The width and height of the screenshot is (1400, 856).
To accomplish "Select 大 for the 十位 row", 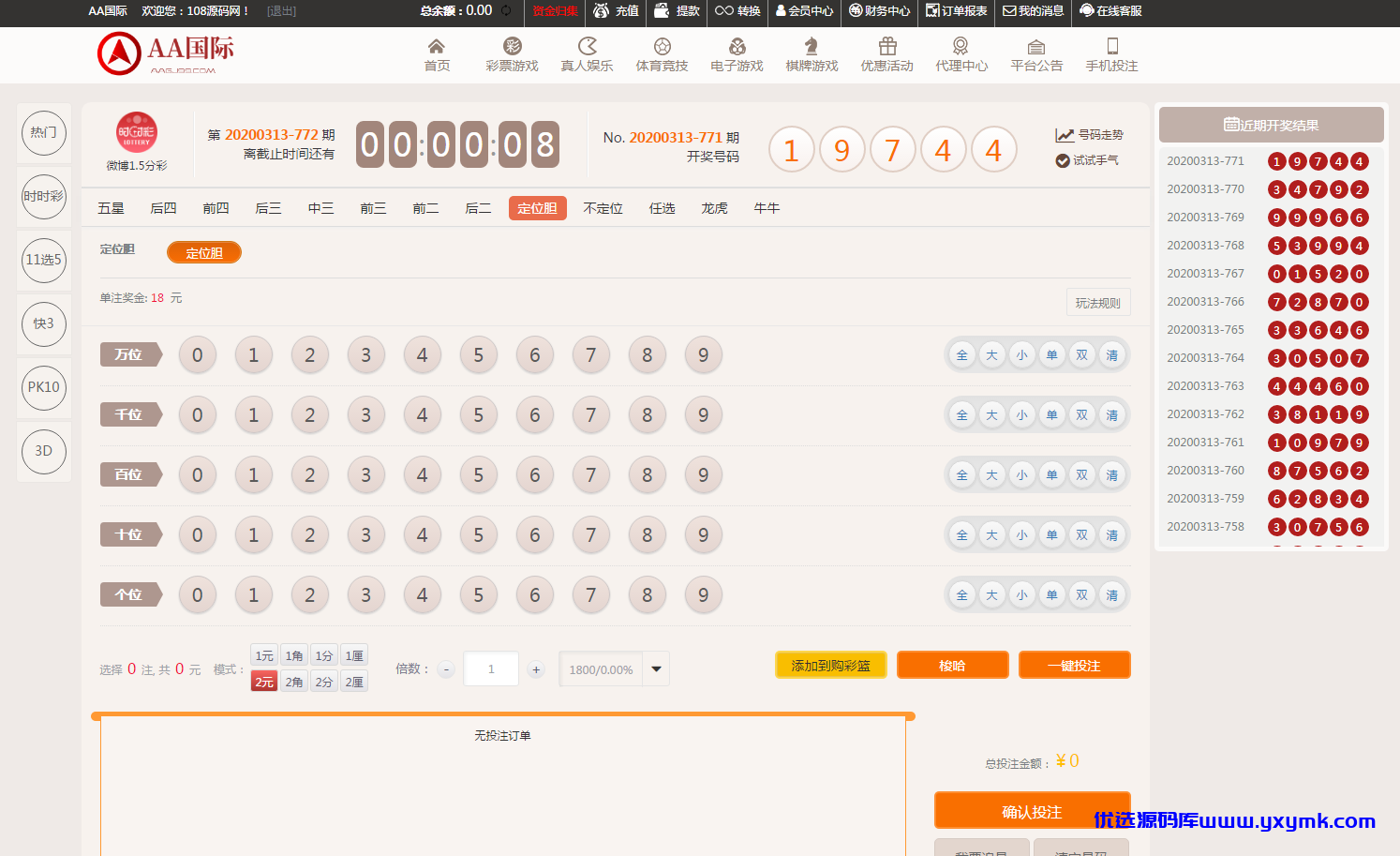I will 992,535.
